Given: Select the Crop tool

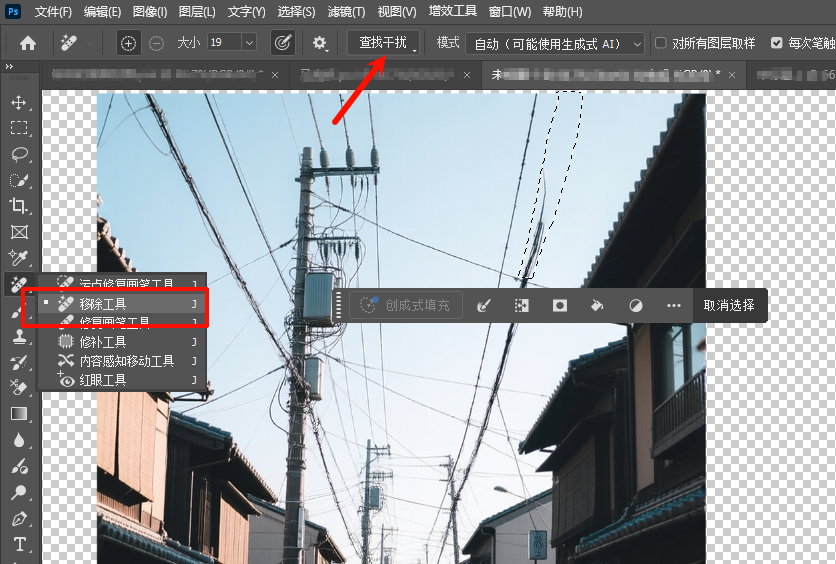Looking at the screenshot, I should point(19,206).
